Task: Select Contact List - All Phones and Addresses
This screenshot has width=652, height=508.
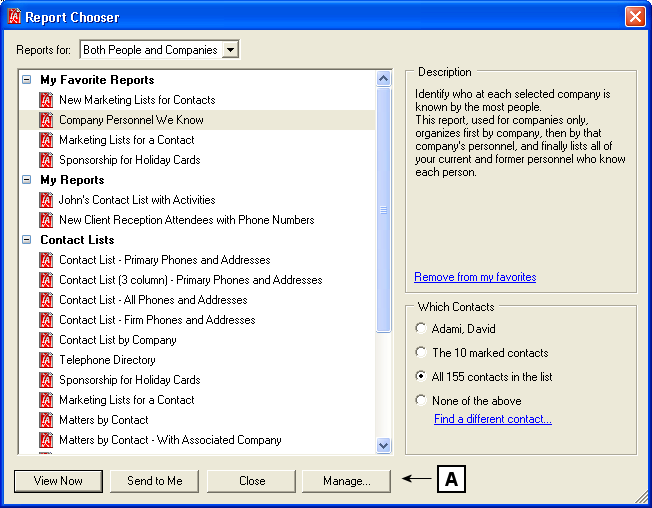Action: pos(153,300)
